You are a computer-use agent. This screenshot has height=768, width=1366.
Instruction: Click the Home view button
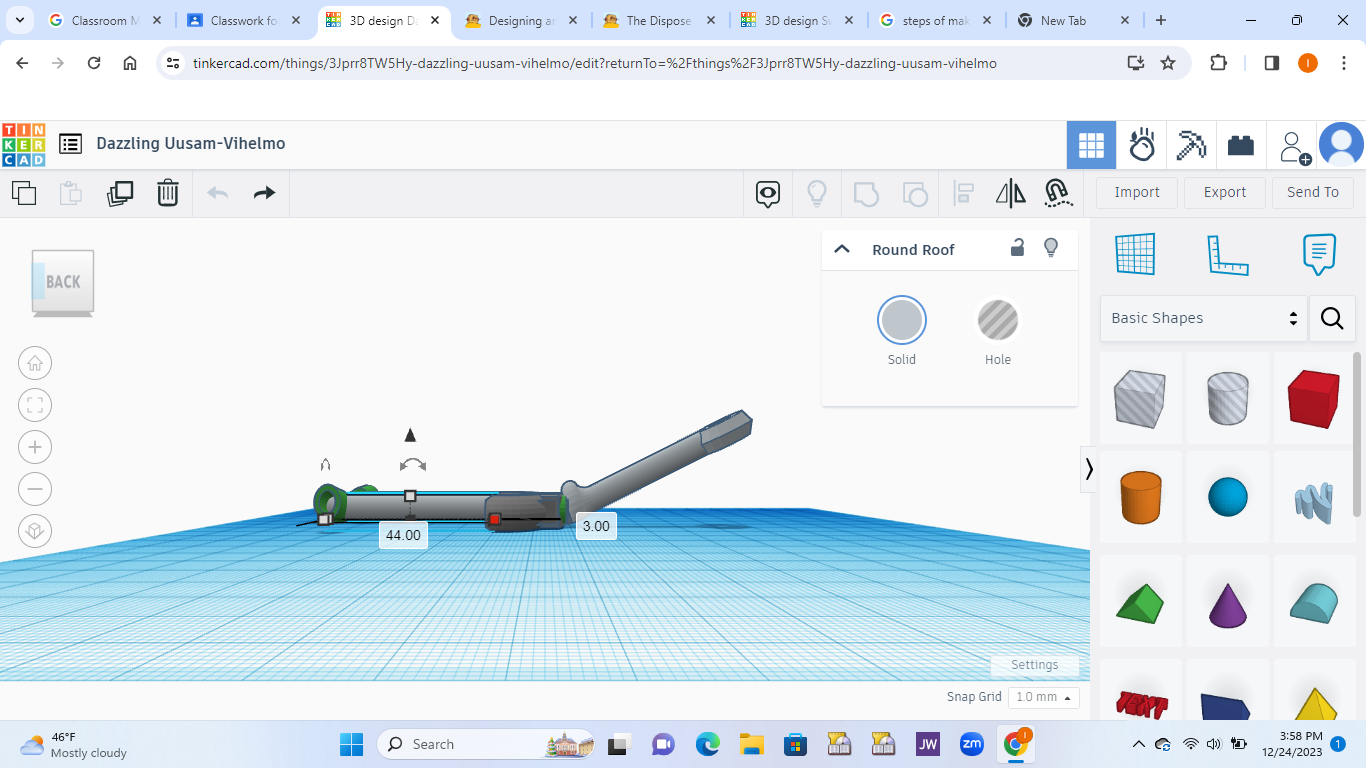click(35, 363)
